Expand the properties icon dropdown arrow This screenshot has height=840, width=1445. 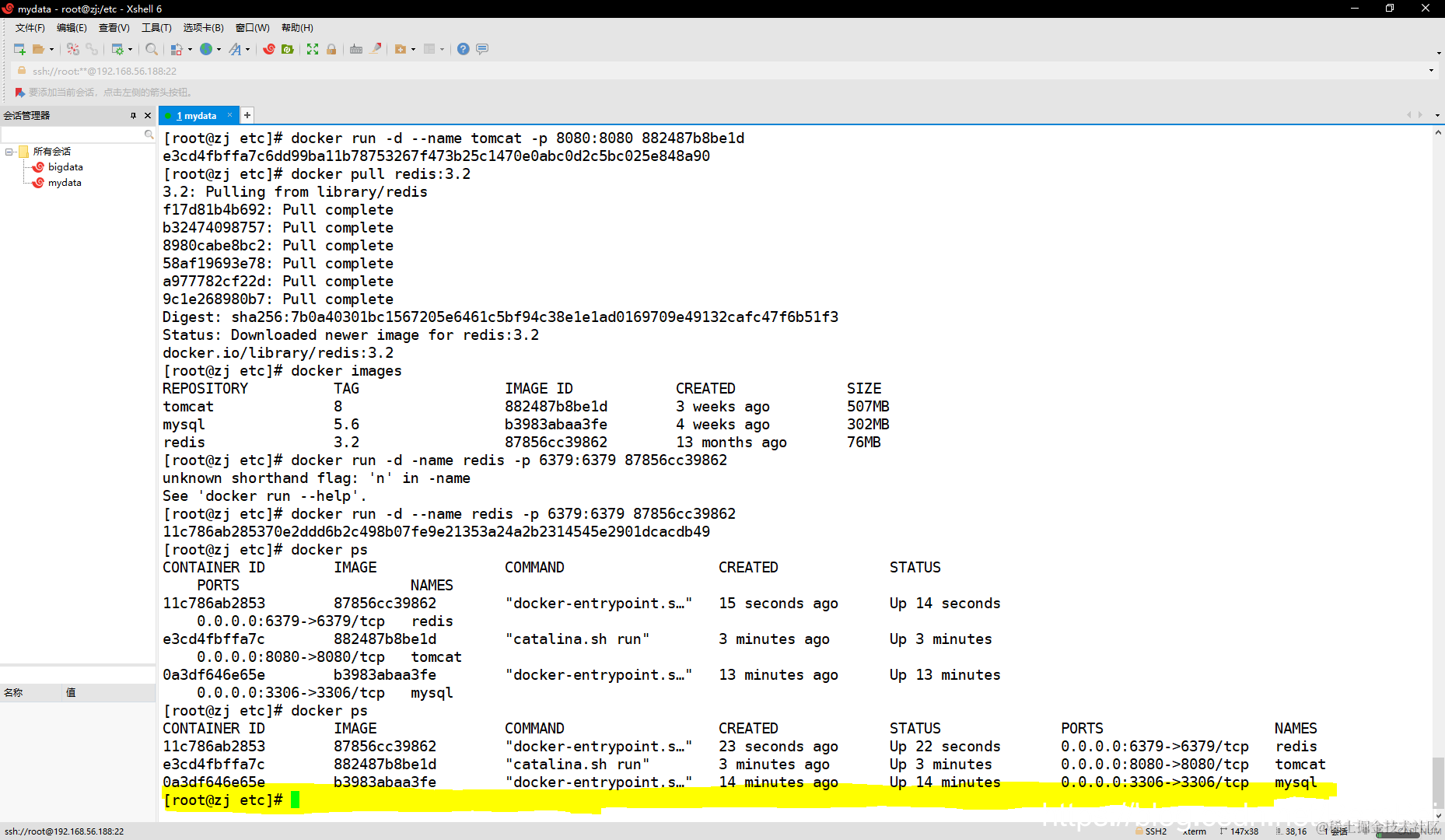[130, 49]
